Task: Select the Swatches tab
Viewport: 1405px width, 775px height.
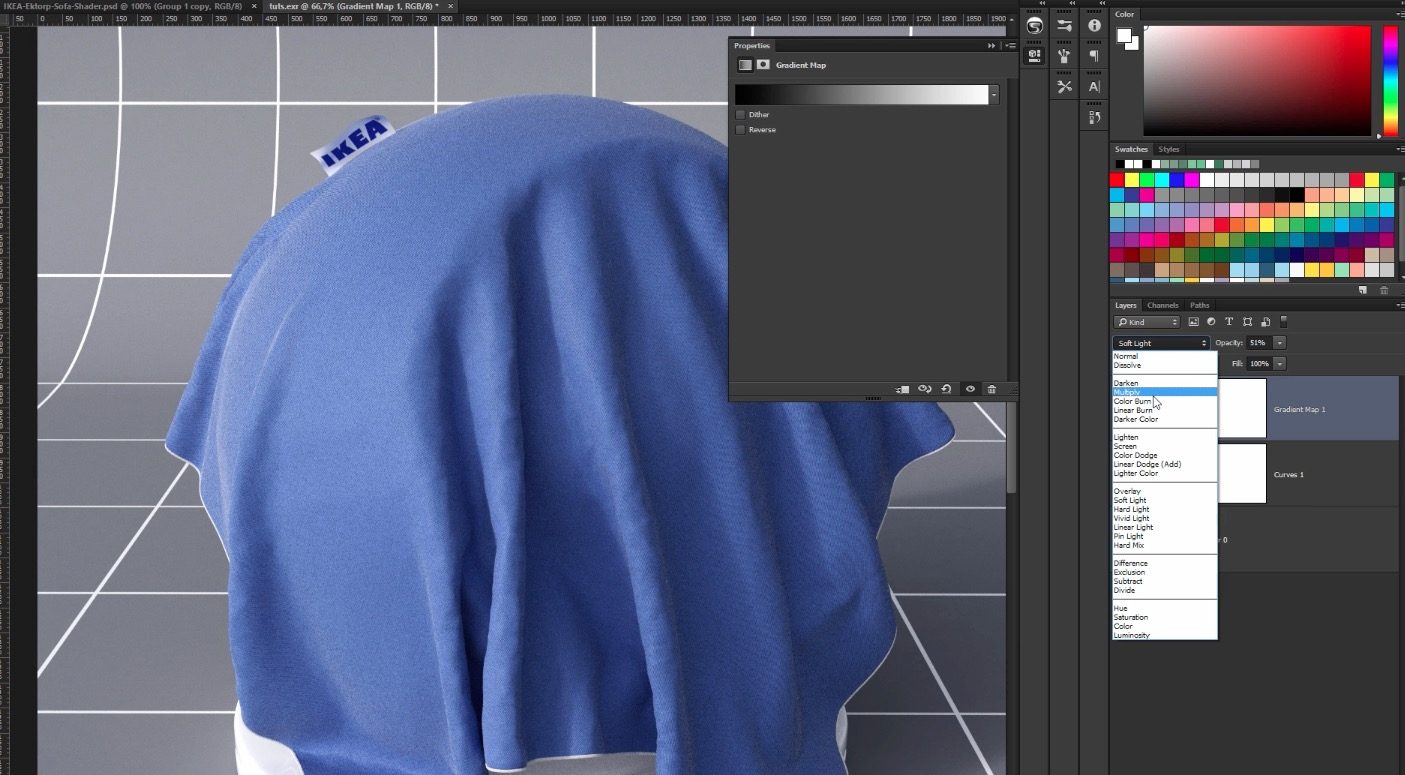Action: 1132,149
